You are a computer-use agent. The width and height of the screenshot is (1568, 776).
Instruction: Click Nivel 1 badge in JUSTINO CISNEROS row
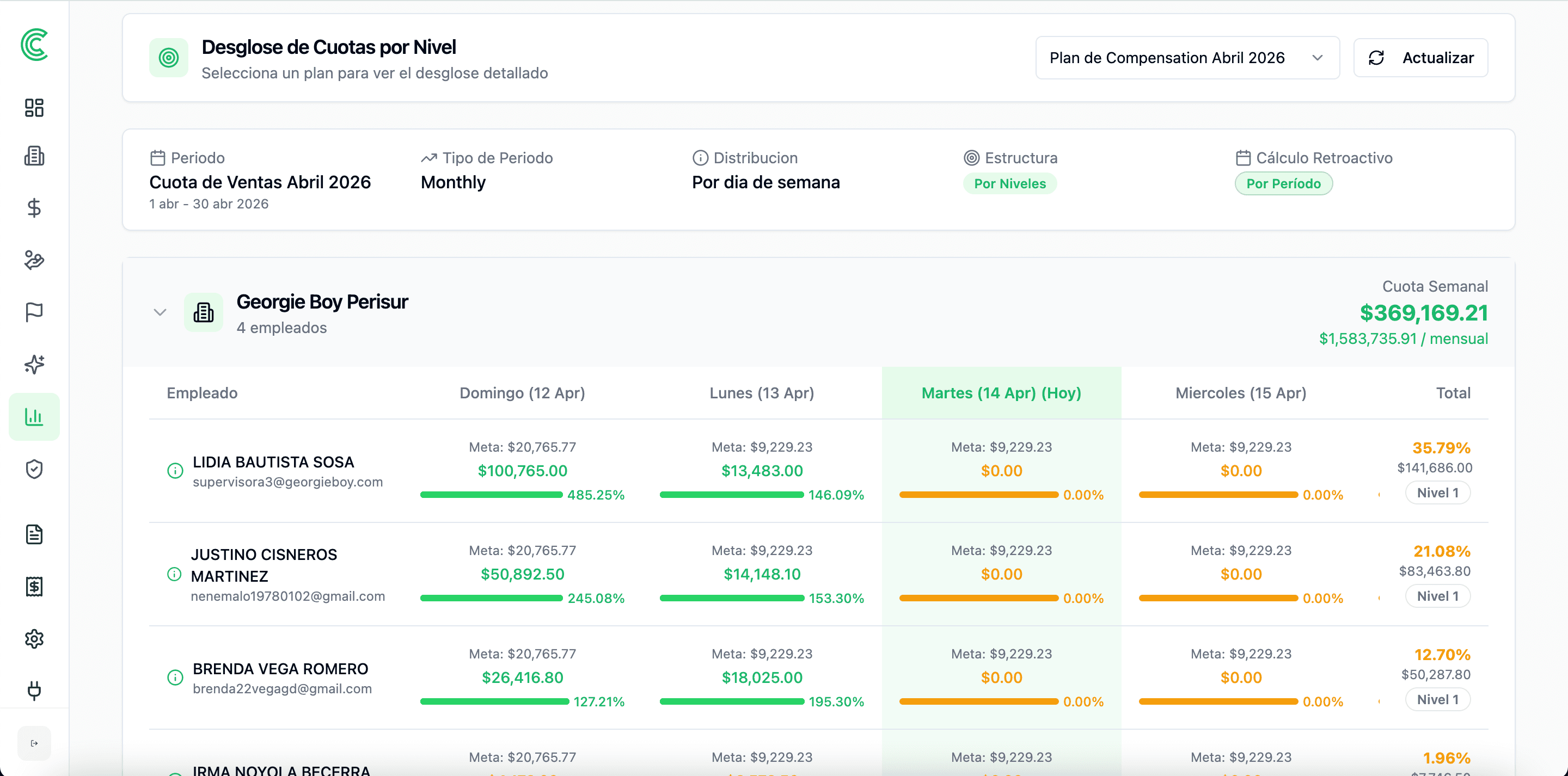point(1438,596)
